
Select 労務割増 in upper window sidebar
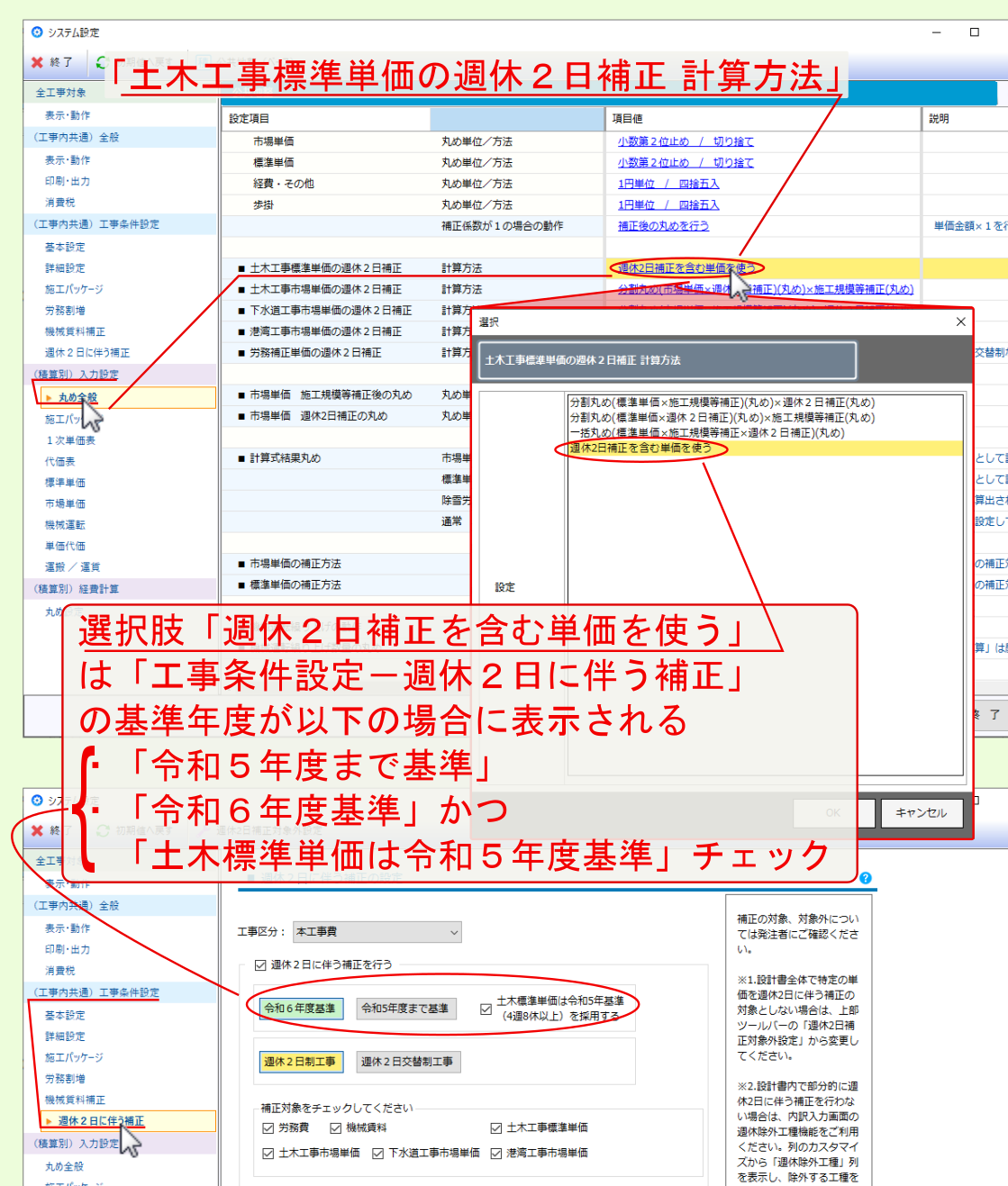click(x=65, y=311)
